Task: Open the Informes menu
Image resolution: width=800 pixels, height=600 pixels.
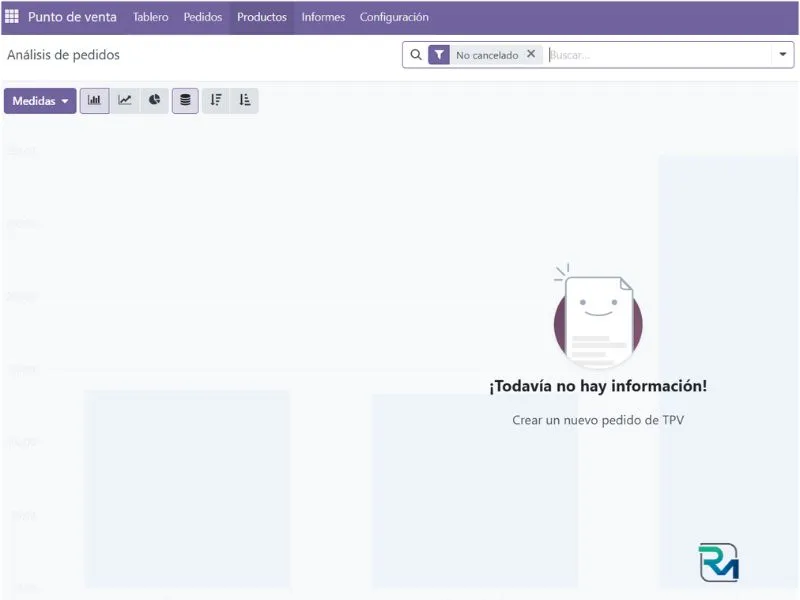Action: tap(323, 17)
